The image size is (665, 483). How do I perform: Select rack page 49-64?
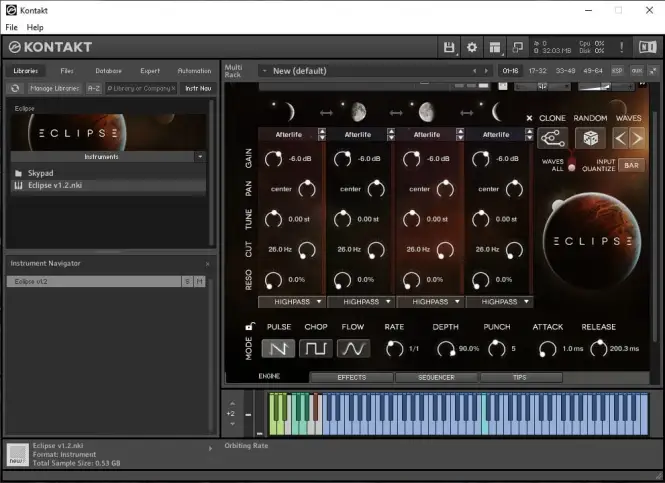click(592, 71)
